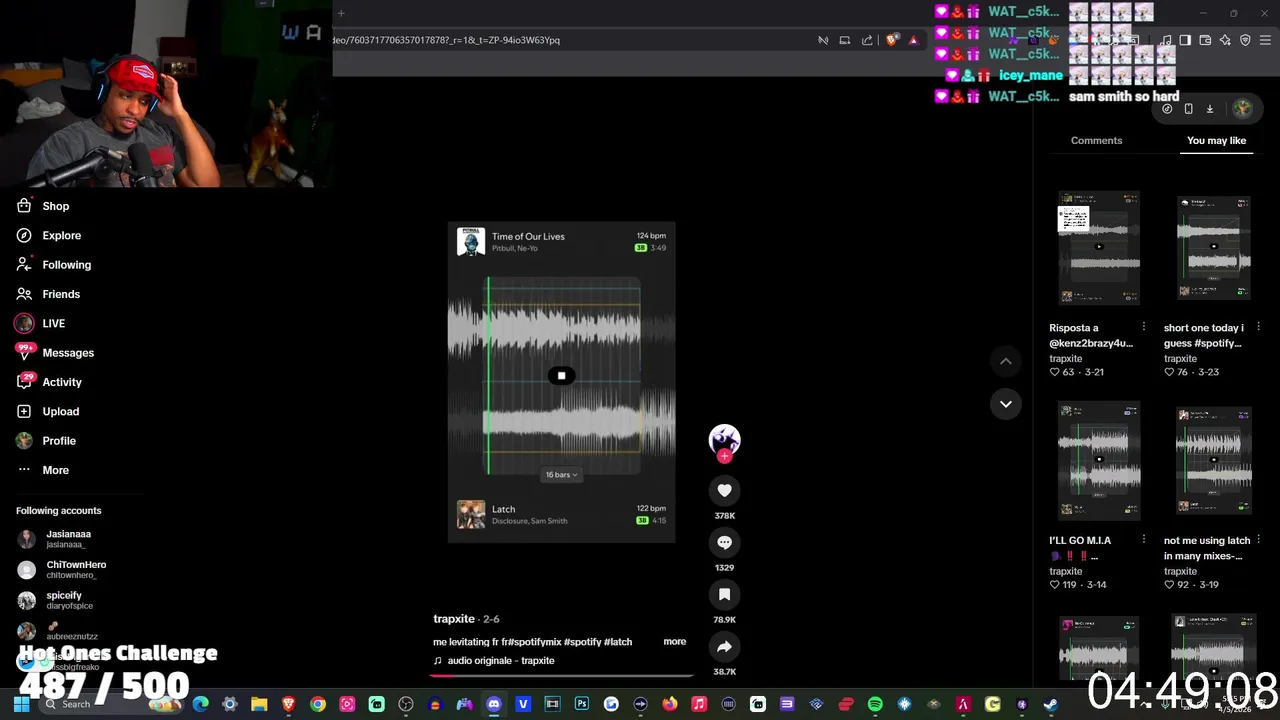Open the comments bubble showing 1329
The height and width of the screenshot is (720, 1280).
click(725, 542)
